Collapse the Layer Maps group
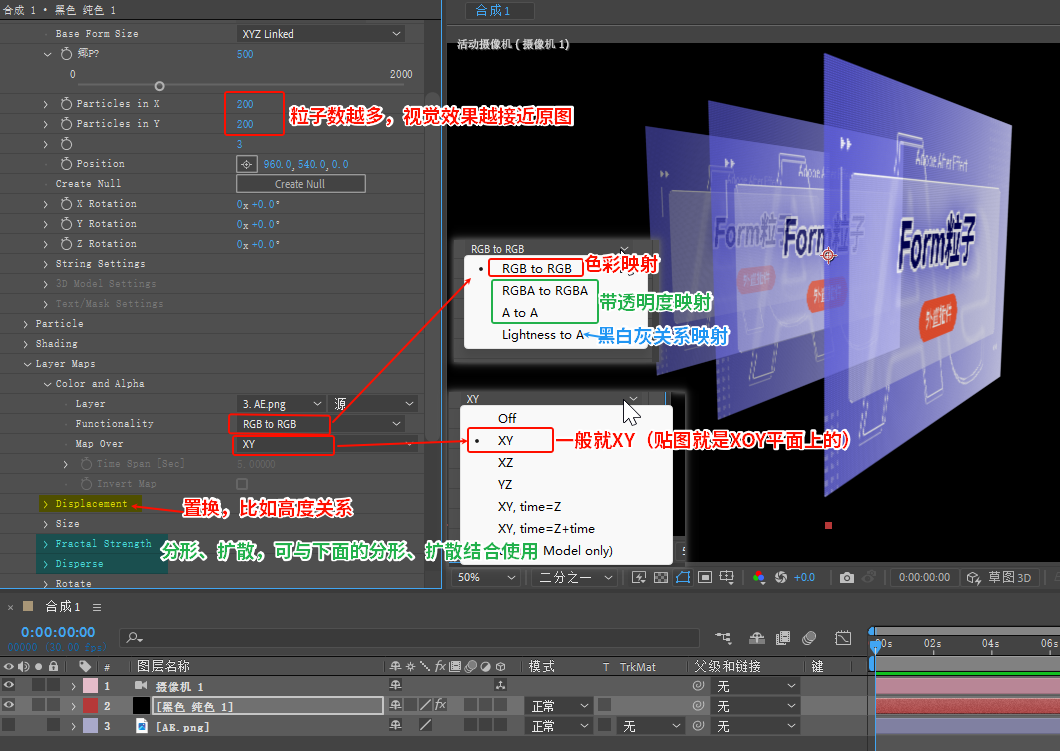Screen dimensions: 1060x751 tap(27, 364)
